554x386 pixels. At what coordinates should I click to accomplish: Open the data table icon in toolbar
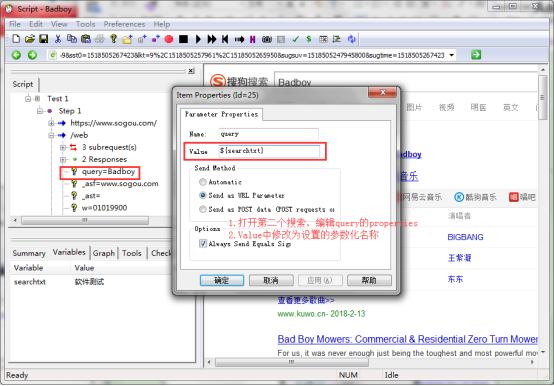pos(323,39)
